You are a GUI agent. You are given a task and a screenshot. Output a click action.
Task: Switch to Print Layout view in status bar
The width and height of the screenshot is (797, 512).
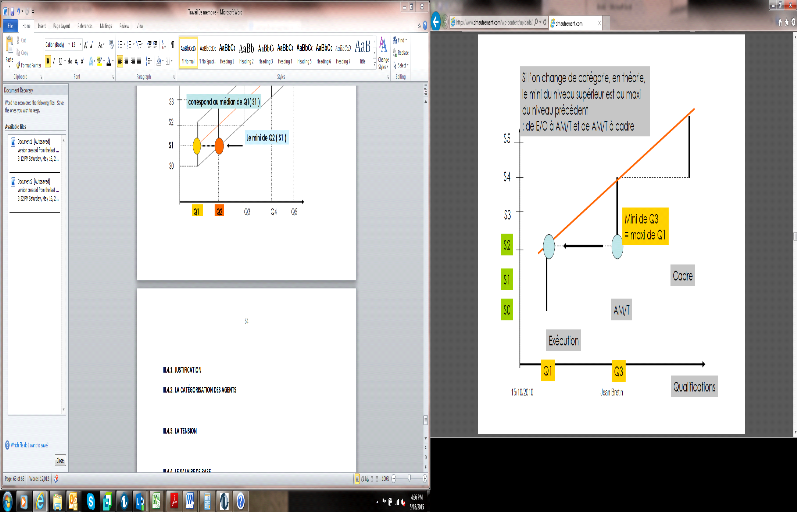tap(357, 478)
